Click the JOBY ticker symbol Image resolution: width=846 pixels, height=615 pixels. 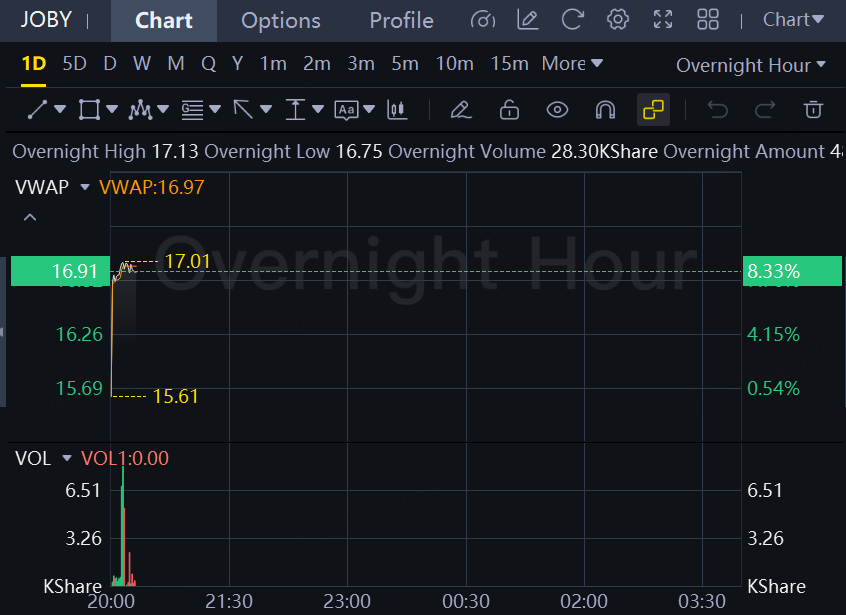46,20
